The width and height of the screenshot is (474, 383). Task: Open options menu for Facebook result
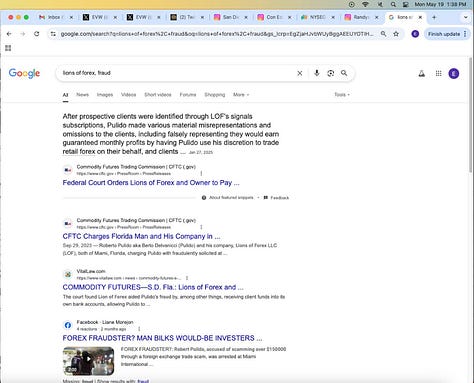(139, 329)
